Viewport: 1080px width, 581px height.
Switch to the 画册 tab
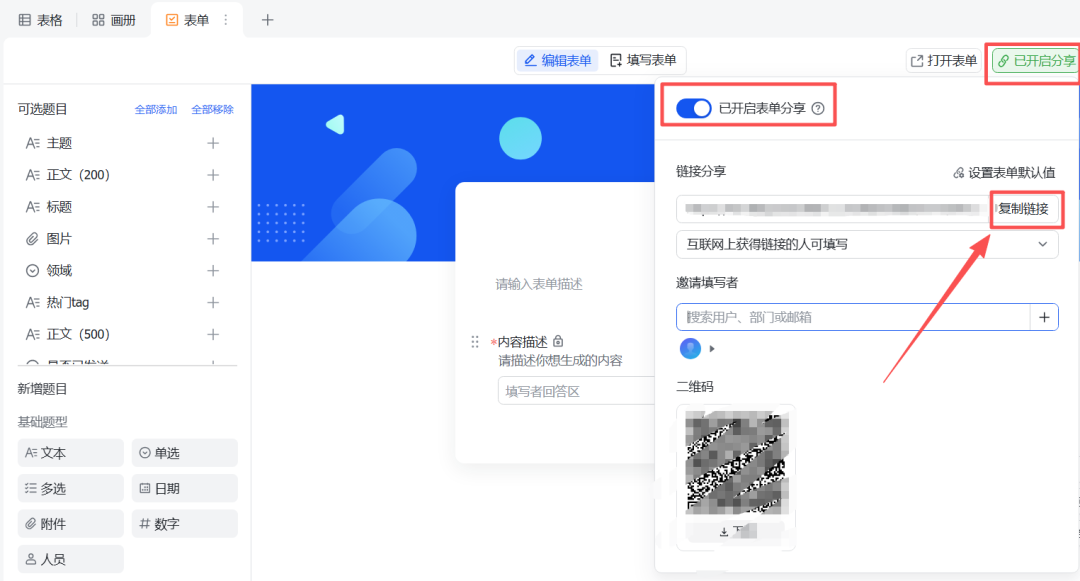tap(113, 19)
